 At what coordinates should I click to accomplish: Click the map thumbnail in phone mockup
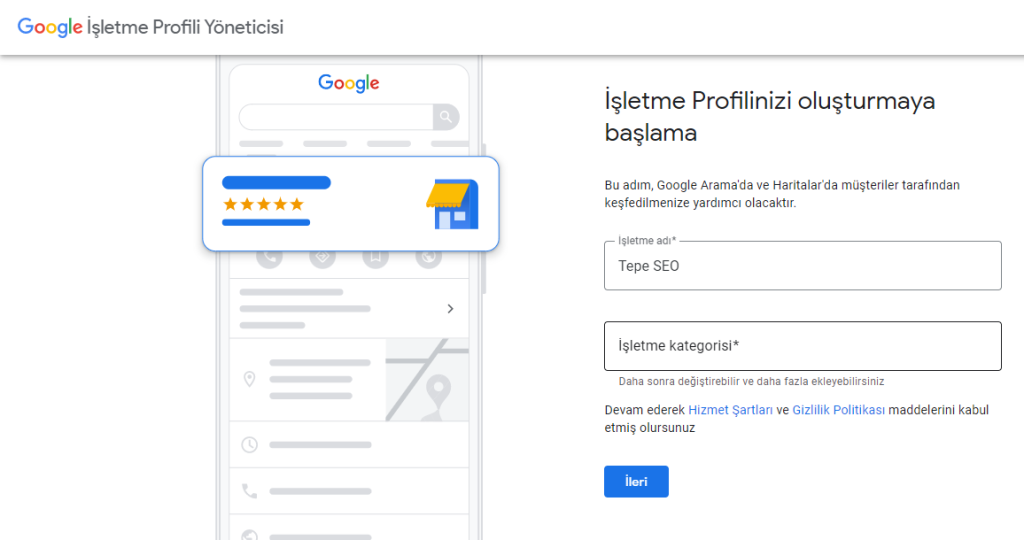coord(427,379)
